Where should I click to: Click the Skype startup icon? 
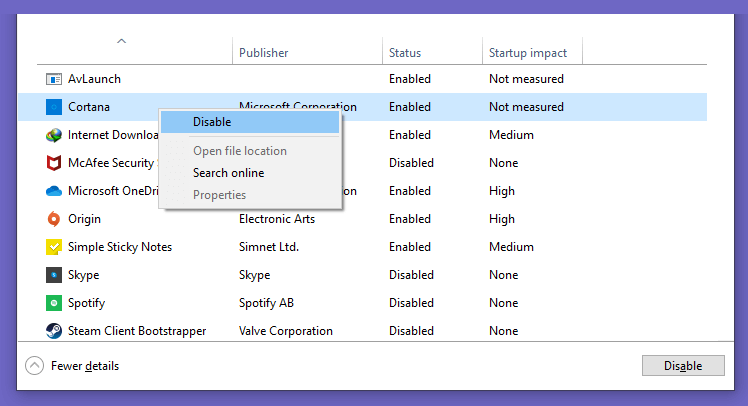54,275
